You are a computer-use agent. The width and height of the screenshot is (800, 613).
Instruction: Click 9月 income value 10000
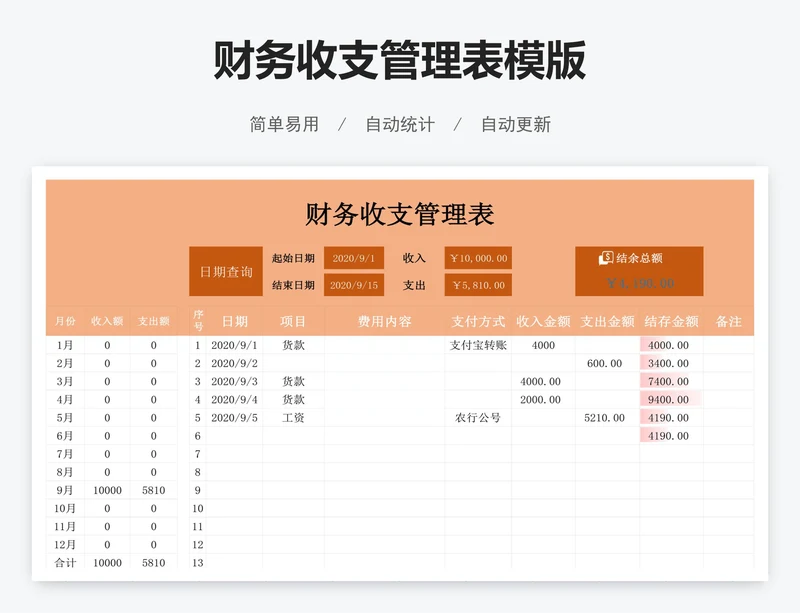[x=107, y=491]
